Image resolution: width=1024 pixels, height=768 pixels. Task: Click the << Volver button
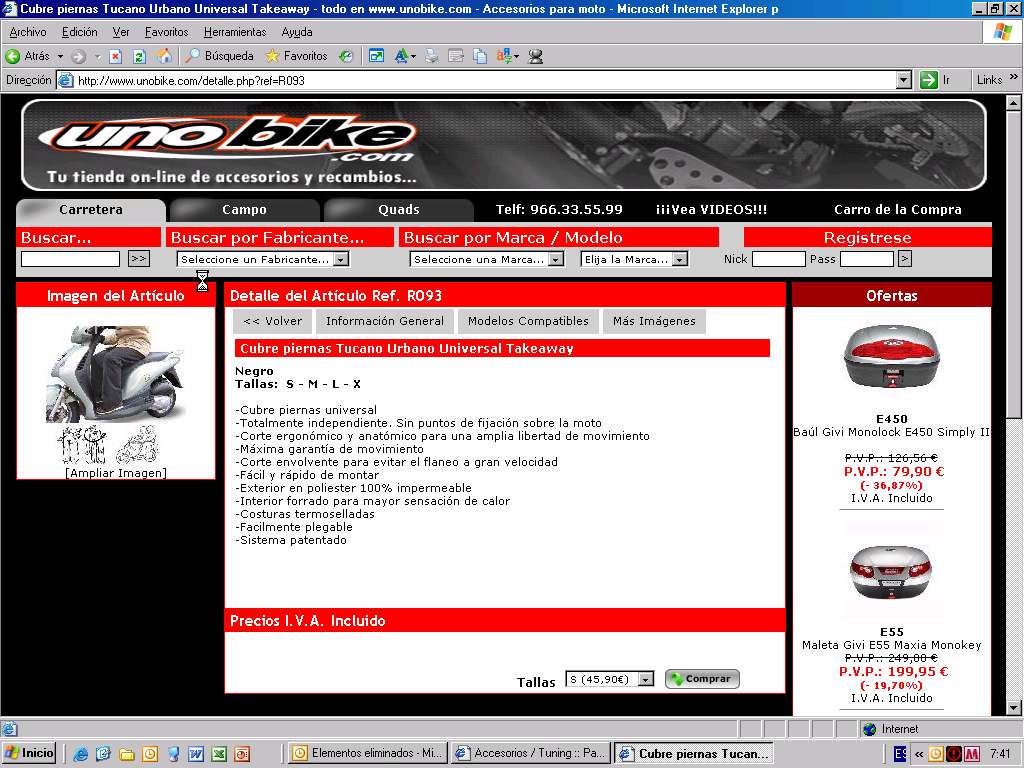click(272, 321)
